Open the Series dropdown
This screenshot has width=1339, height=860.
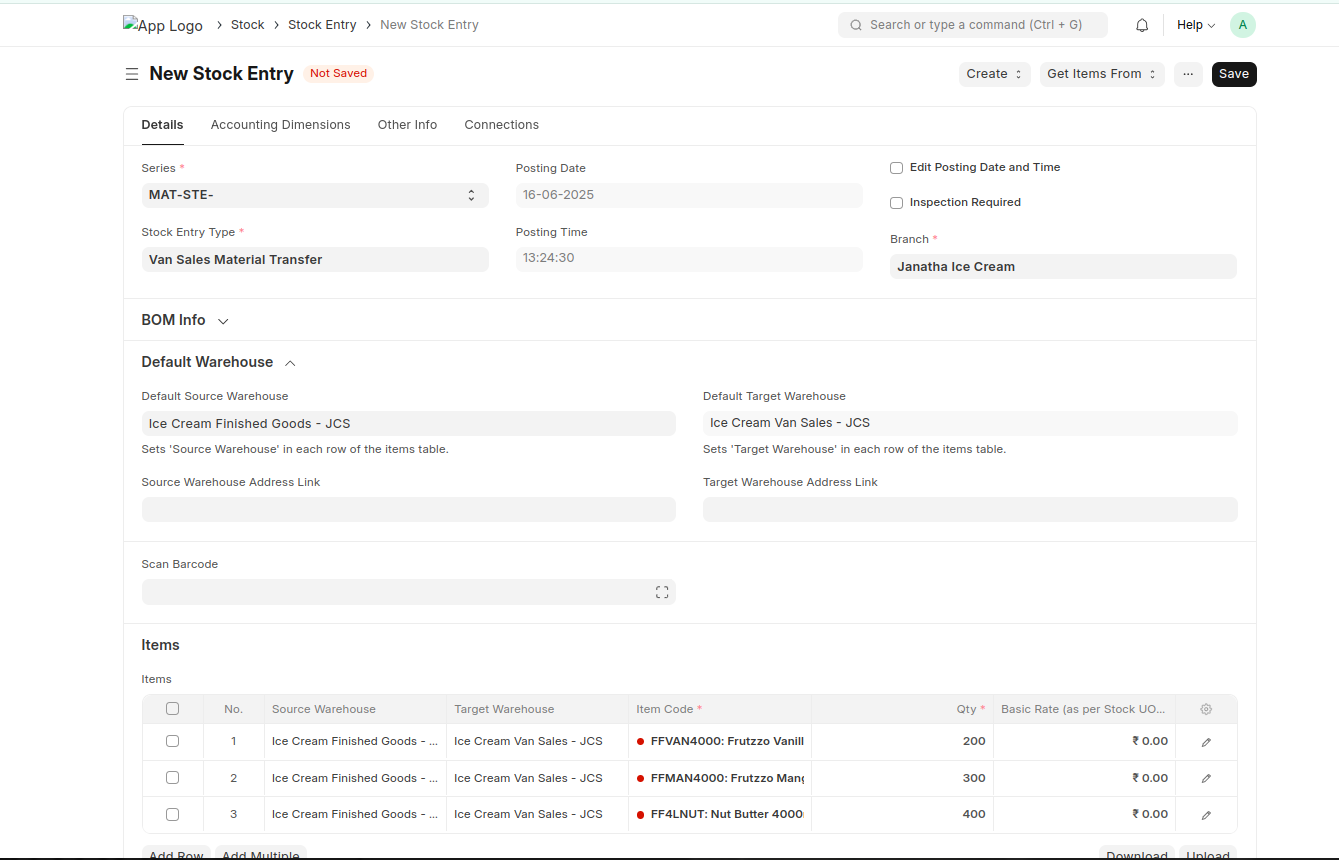pos(314,195)
